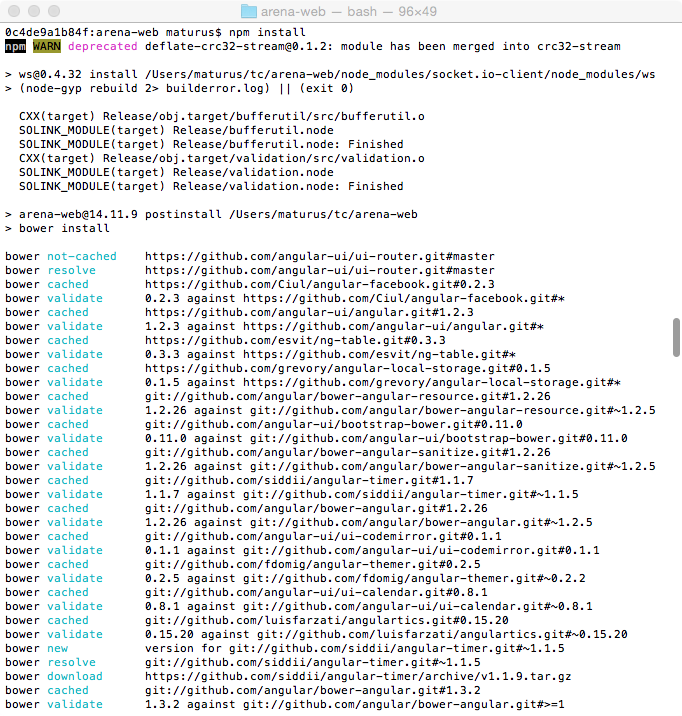Viewport: 682px width, 716px height.
Task: Click the yellow 'WARN' label
Action: [46, 46]
